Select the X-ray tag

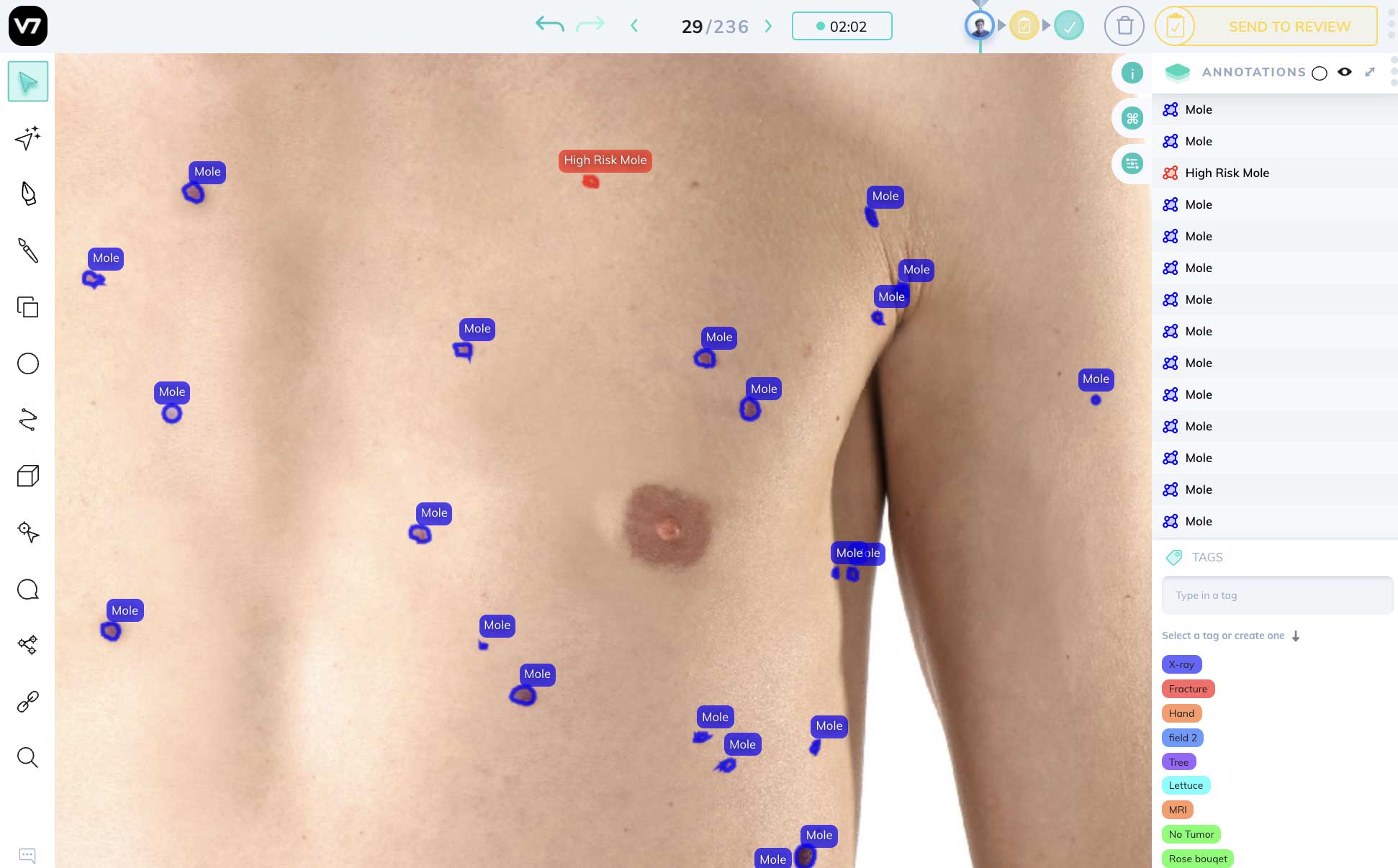point(1181,664)
